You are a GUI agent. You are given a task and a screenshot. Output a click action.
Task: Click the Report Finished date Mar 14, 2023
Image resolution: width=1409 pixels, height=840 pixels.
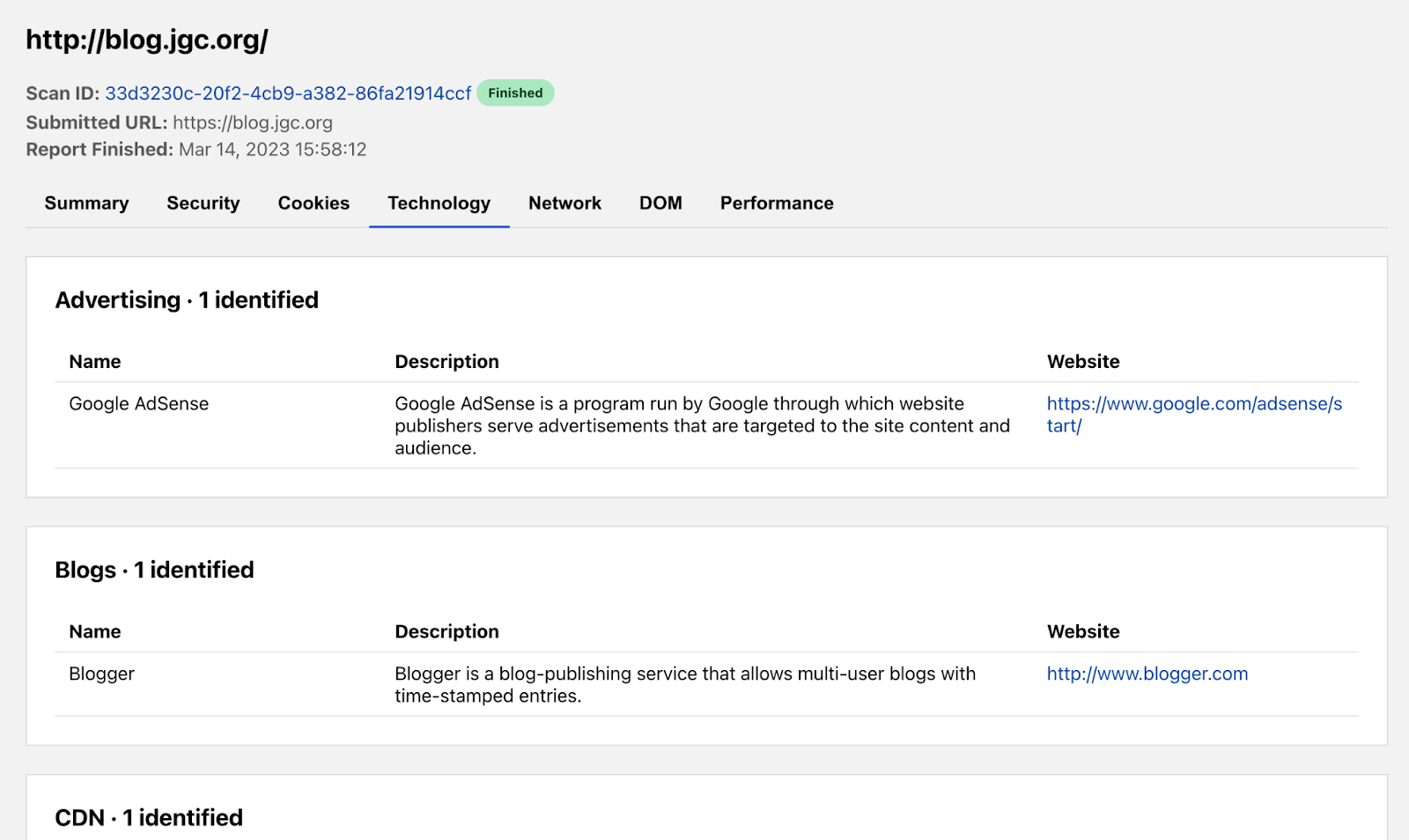pos(272,150)
